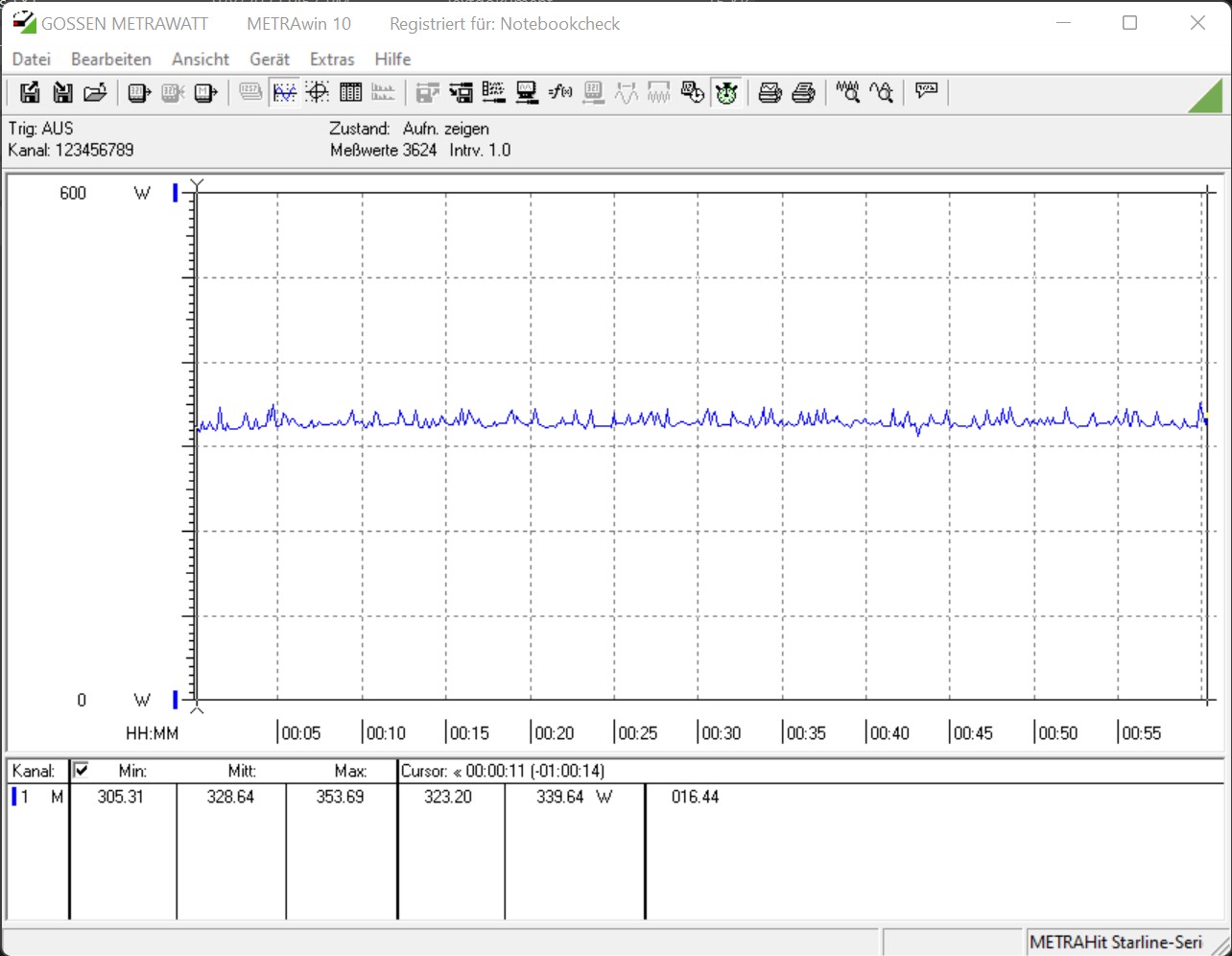Click the grayed settings export icon

(428, 92)
